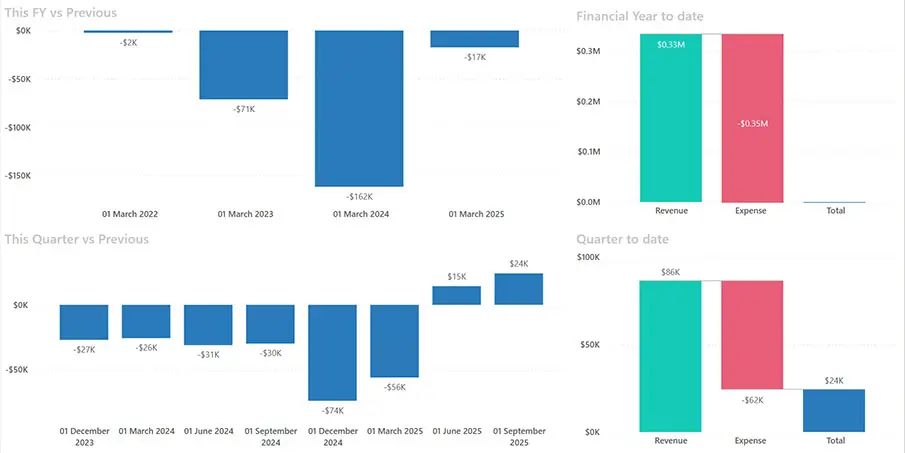Select the small -$2K bar for March 2022
Image resolution: width=905 pixels, height=453 pixels.
128,32
